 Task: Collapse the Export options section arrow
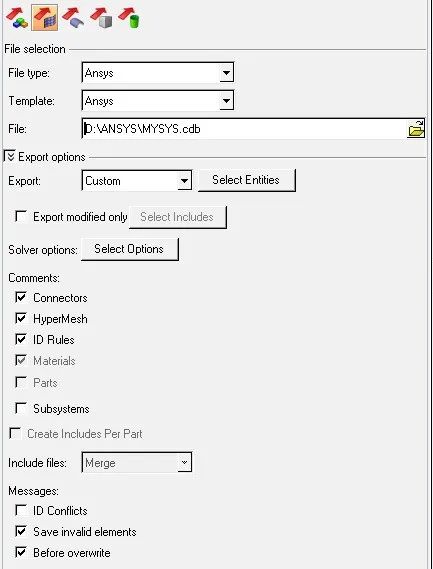tap(10, 156)
